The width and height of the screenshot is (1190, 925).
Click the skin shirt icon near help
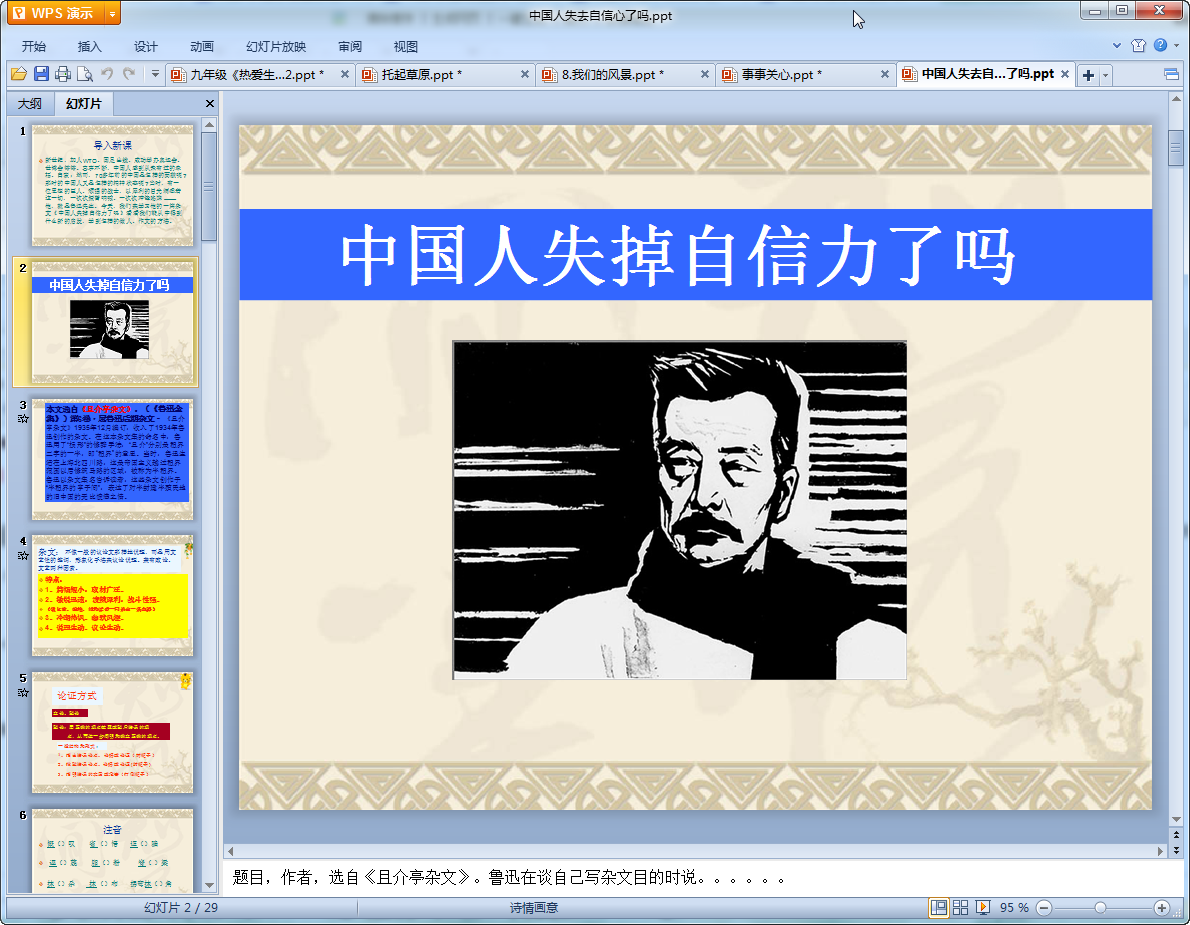(x=1138, y=46)
